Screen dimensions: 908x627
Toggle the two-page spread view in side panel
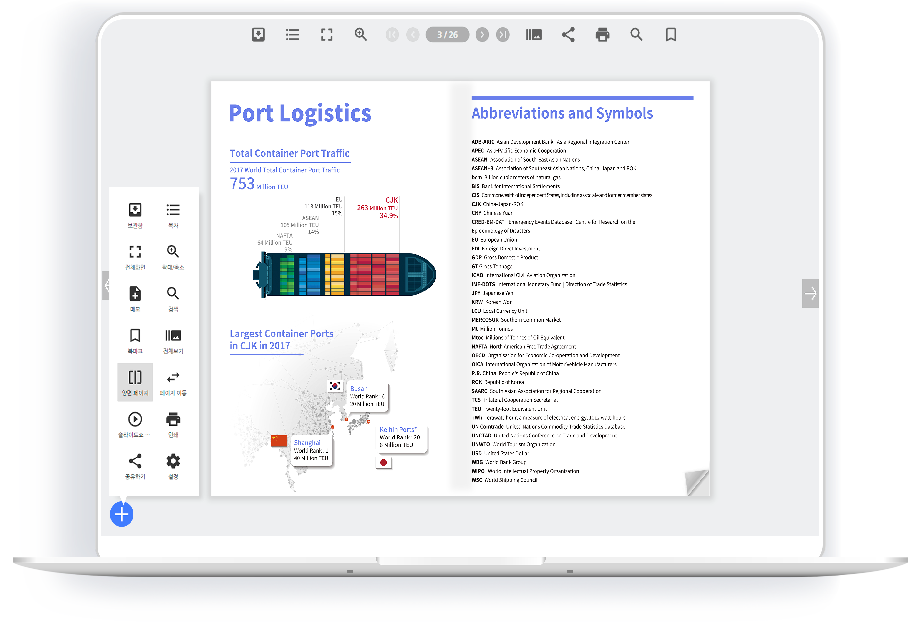[x=135, y=381]
